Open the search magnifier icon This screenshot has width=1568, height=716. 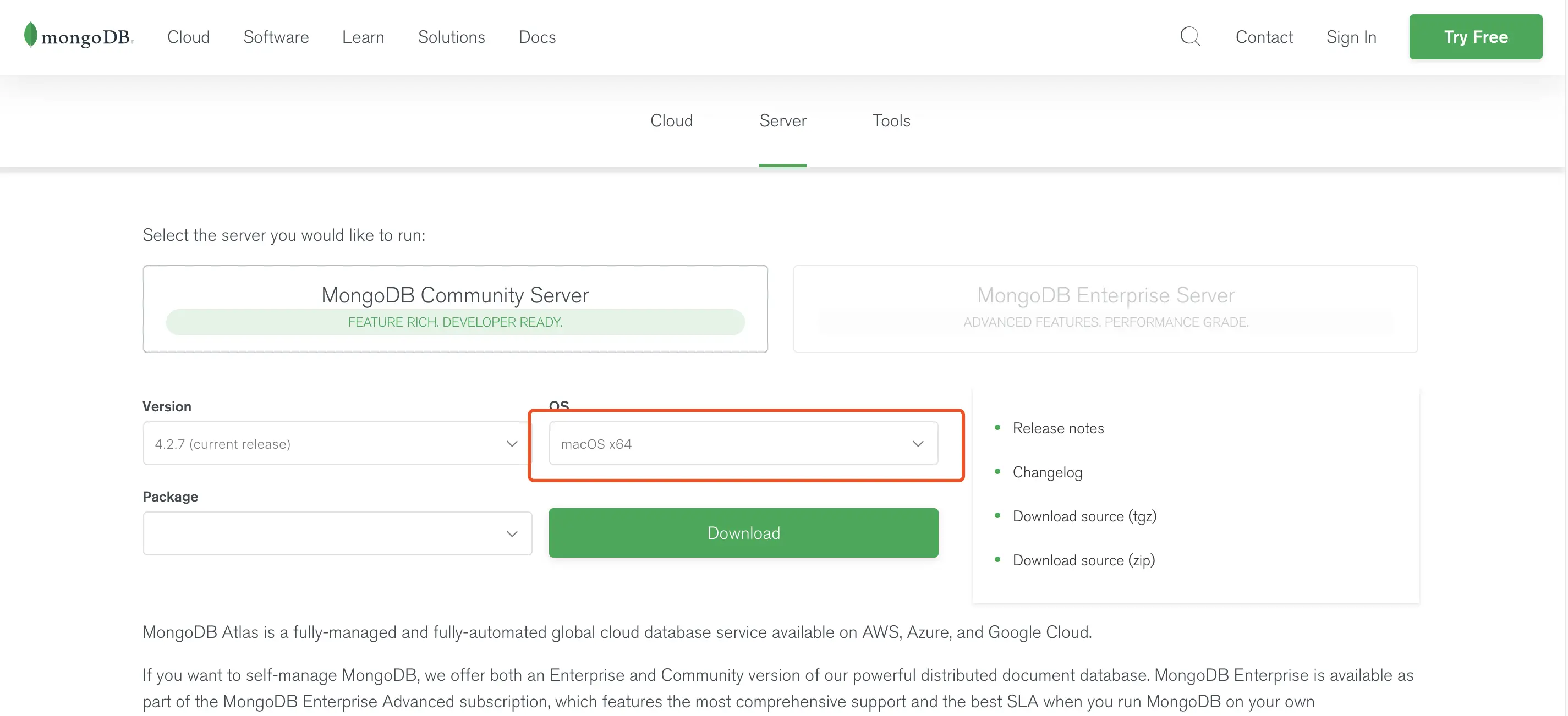pyautogui.click(x=1189, y=36)
